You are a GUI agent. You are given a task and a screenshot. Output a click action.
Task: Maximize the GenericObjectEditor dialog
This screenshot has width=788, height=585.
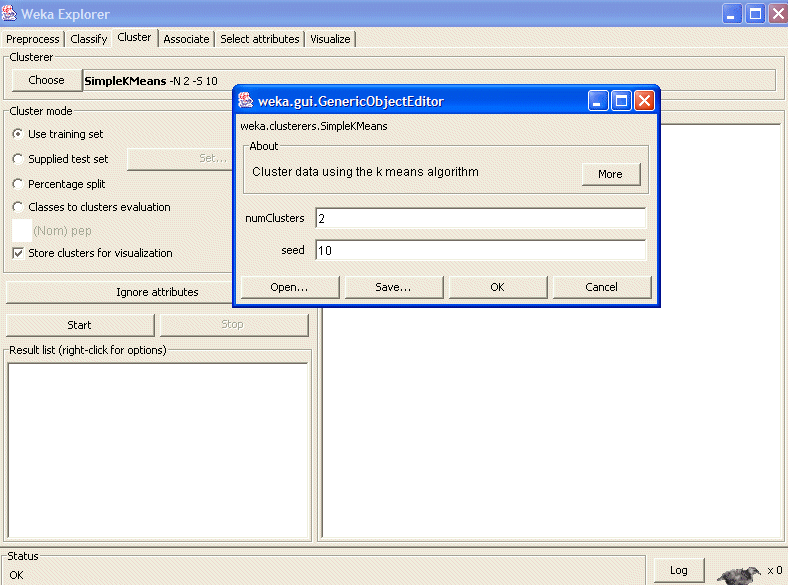[621, 101]
